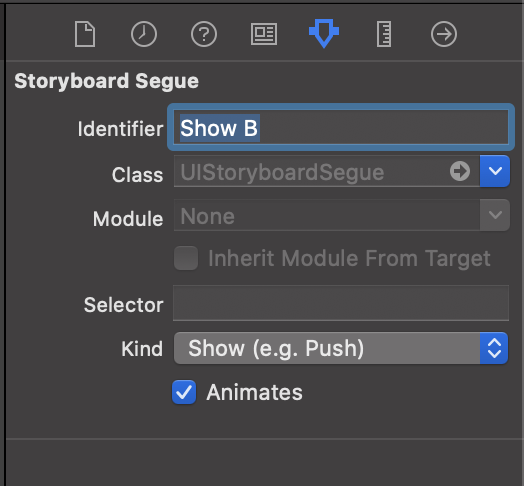Click the Selector text field
524x486 pixels.
pyautogui.click(x=341, y=303)
